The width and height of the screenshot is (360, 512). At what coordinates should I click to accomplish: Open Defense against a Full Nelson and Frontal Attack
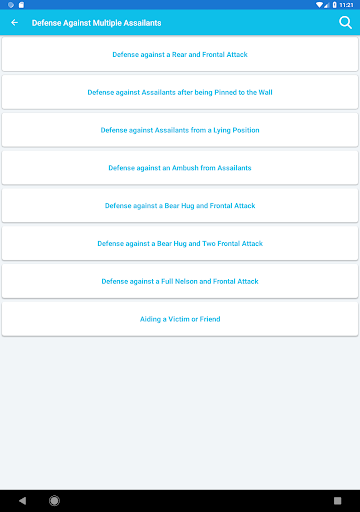[x=180, y=281]
